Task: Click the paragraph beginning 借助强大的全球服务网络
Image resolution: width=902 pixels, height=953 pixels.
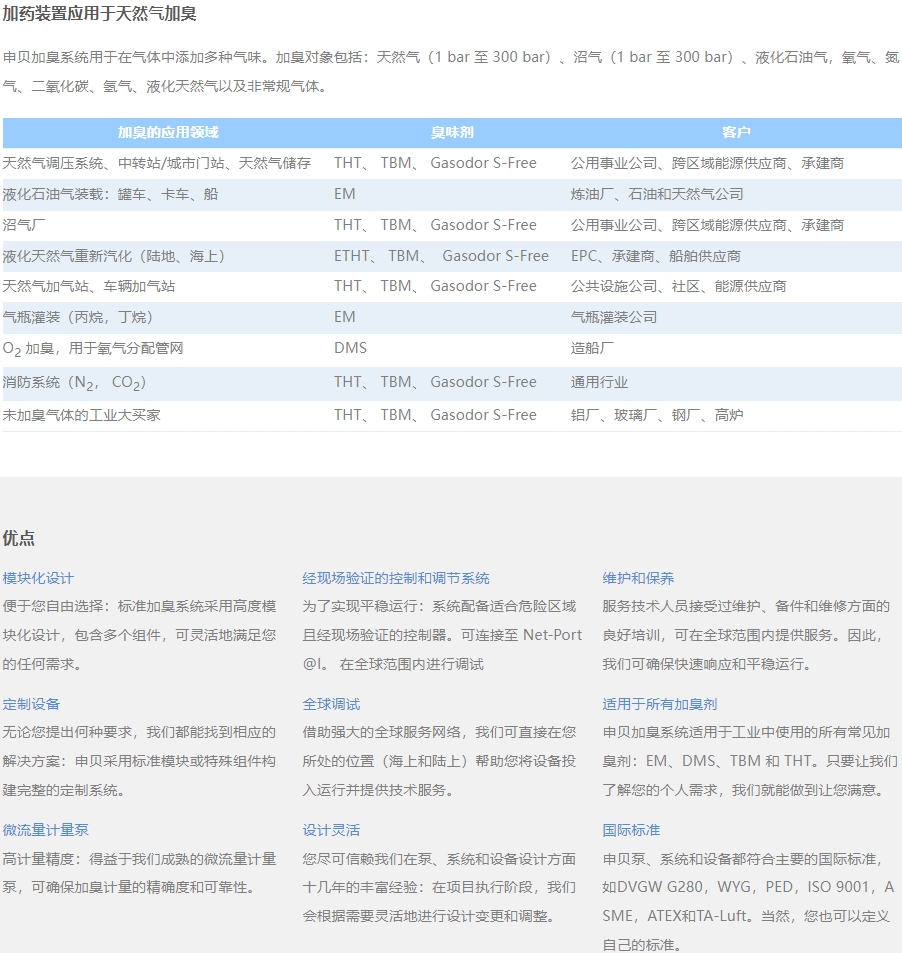Action: click(439, 761)
